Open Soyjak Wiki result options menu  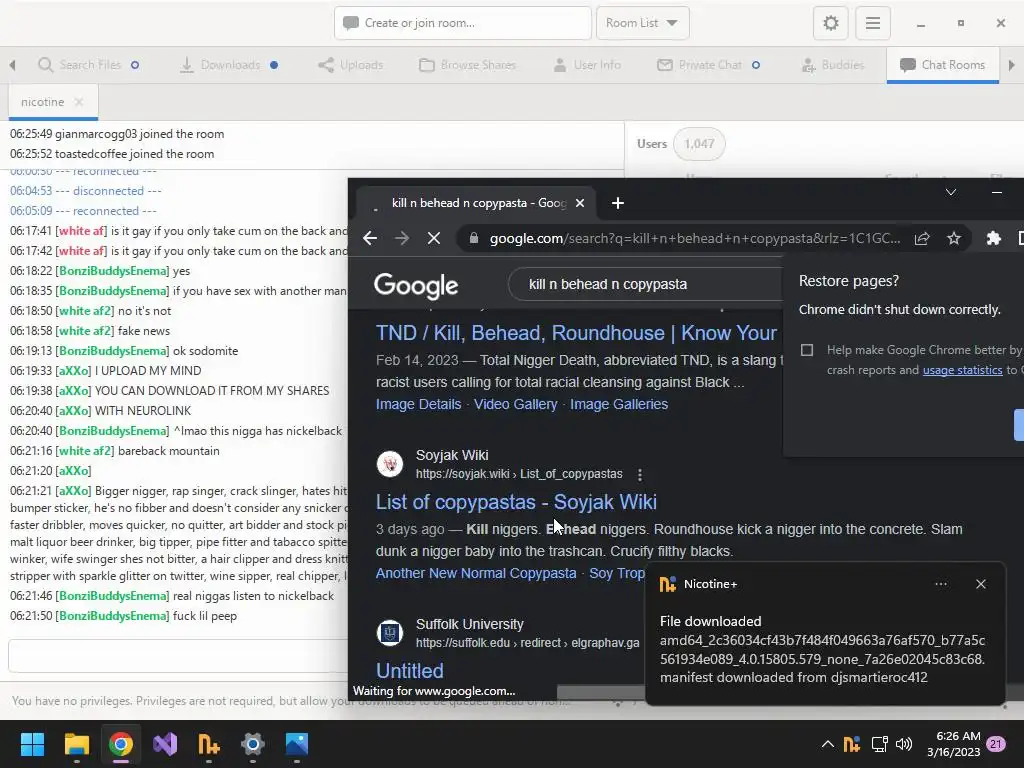640,474
